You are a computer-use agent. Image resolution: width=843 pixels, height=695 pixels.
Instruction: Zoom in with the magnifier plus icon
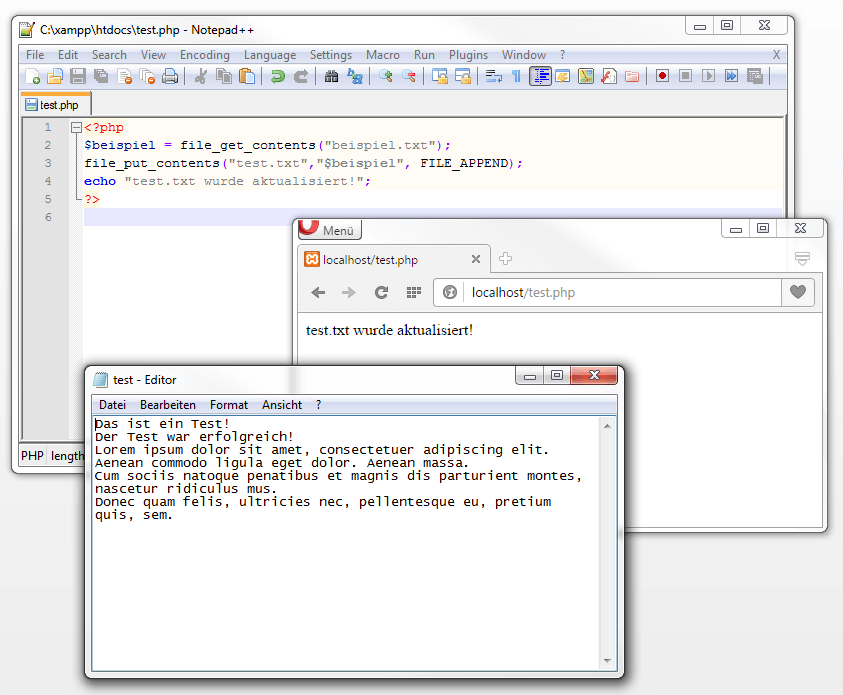click(385, 76)
